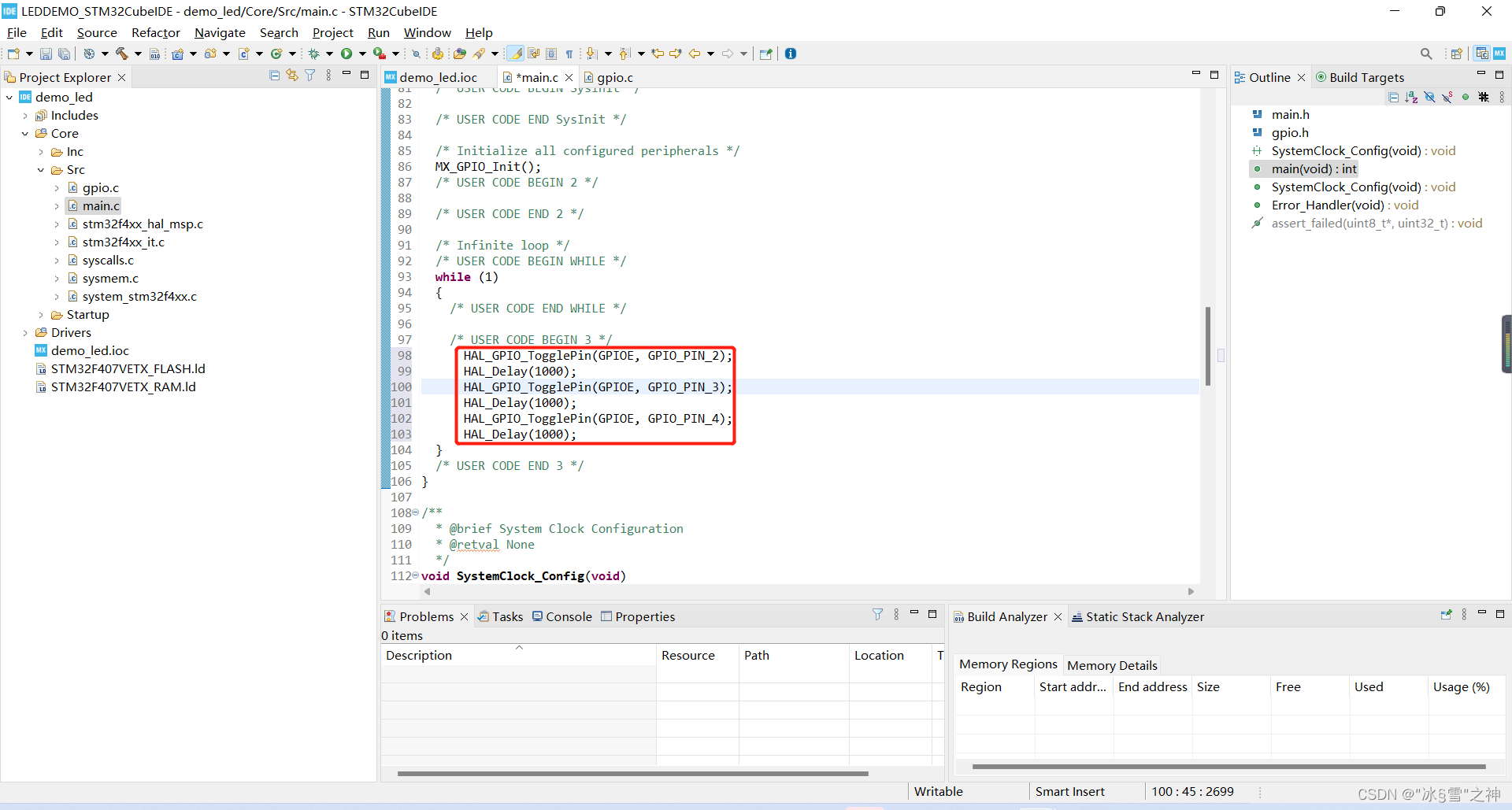Click the Save icon in the toolbar
The image size is (1512, 810).
(x=46, y=54)
